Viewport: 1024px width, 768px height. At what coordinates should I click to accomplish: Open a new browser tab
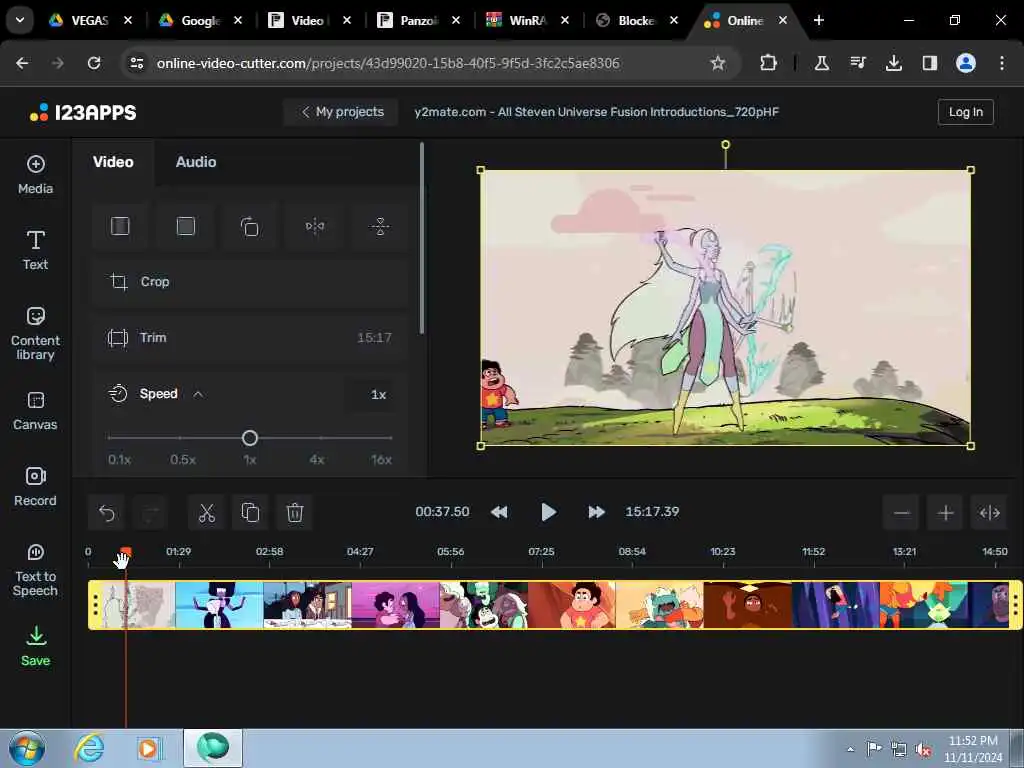(818, 20)
